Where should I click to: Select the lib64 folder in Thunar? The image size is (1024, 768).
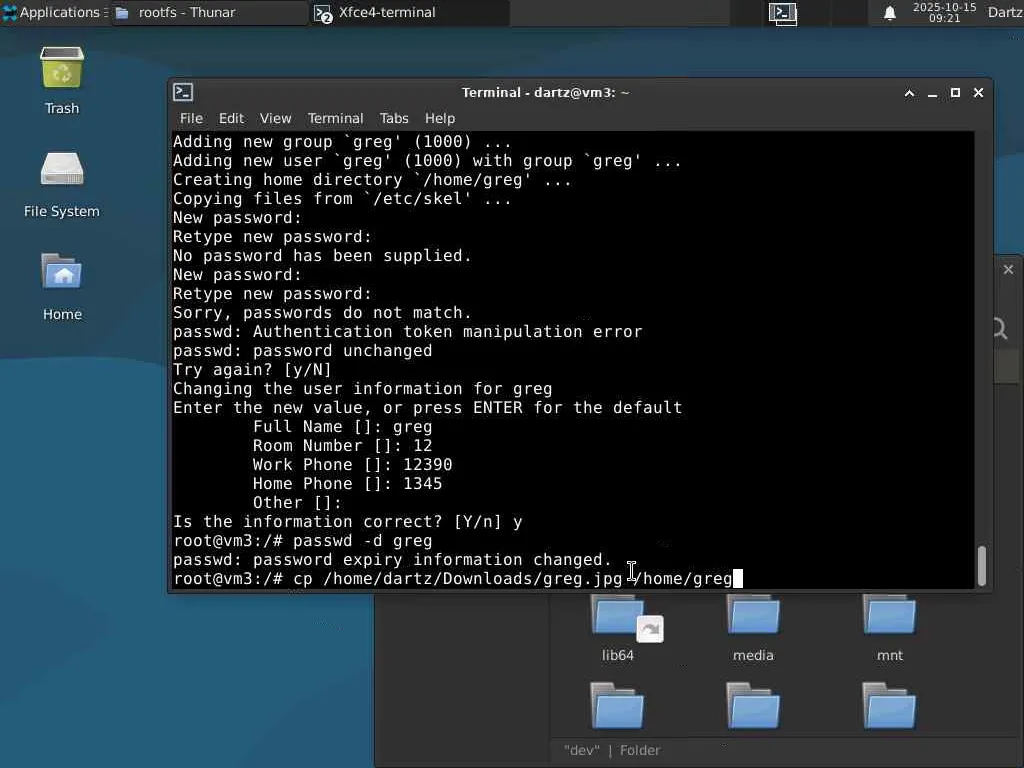(x=618, y=629)
